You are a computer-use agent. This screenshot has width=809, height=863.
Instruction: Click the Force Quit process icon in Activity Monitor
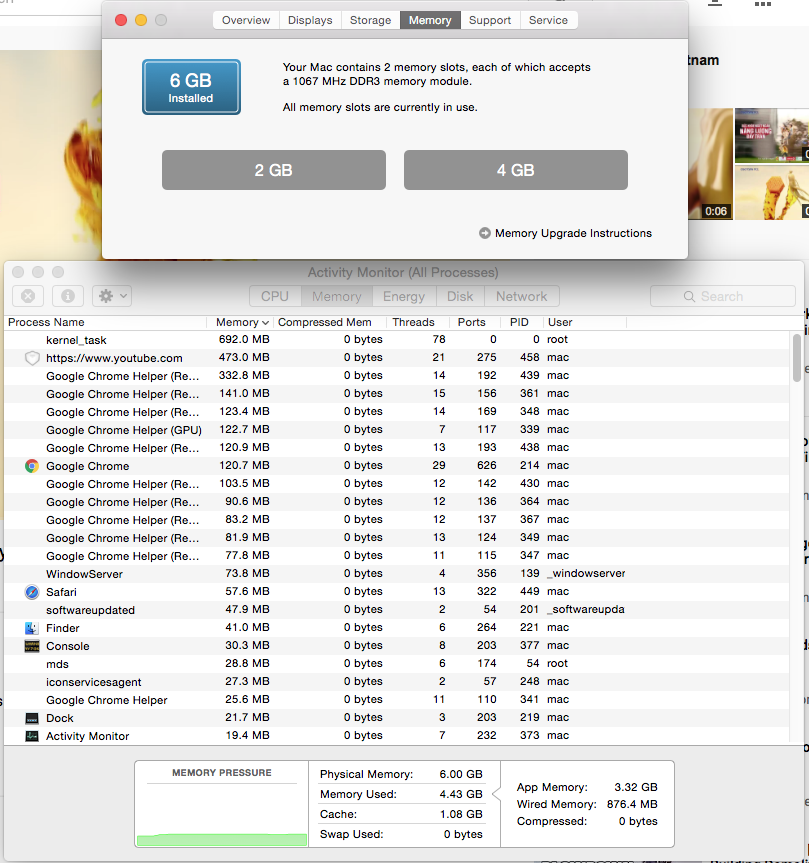coord(28,296)
